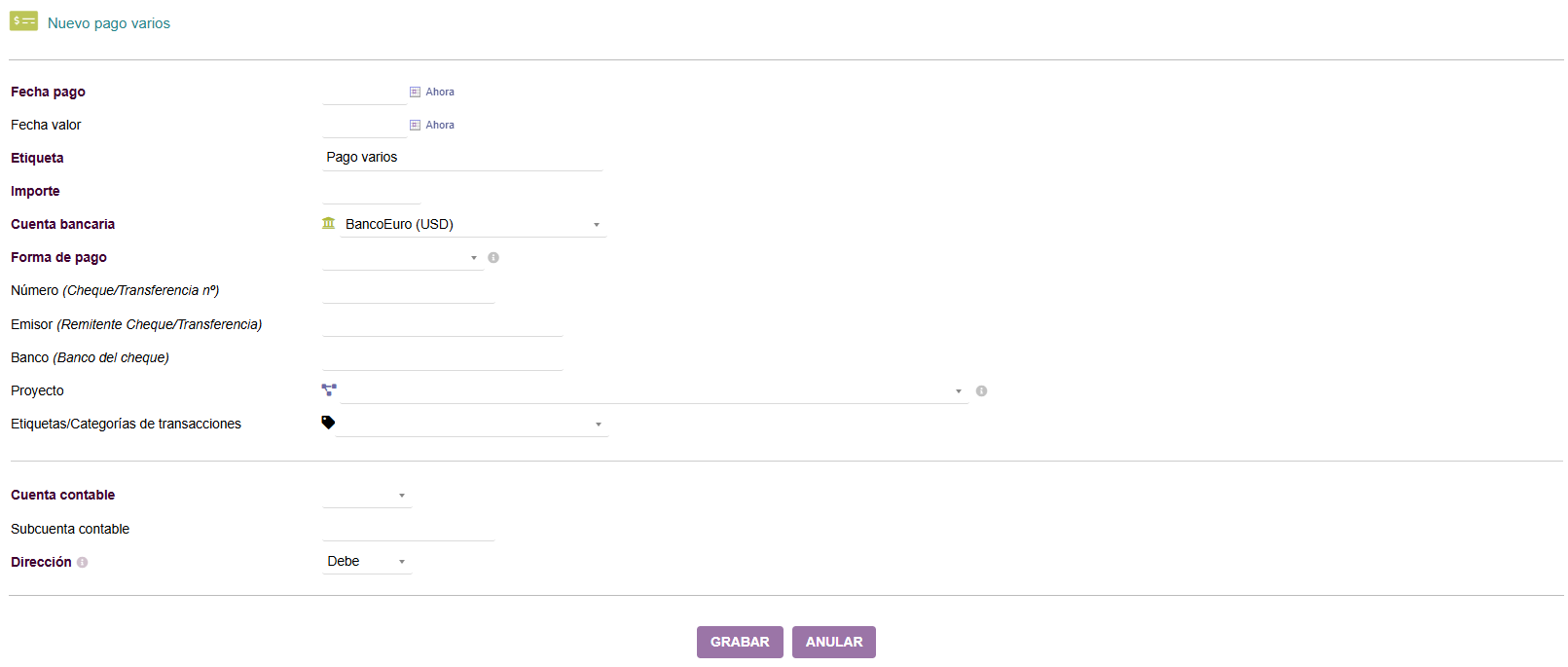Click the Etiqueta field containing Pago varios

coord(461,158)
